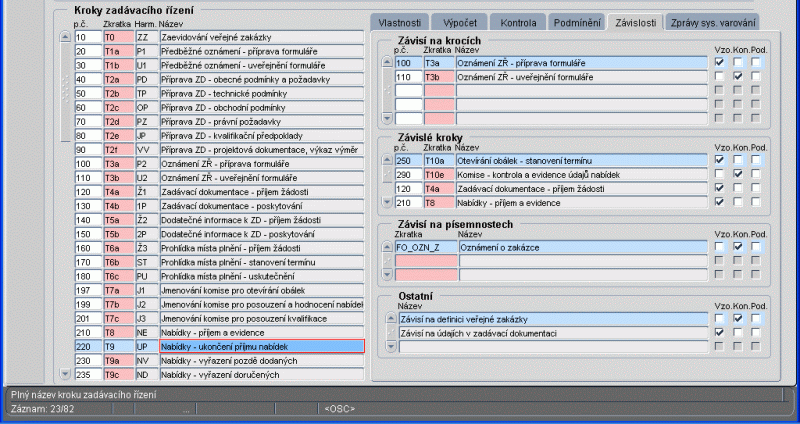Toggle Kon. checkbox for Oznámení o zakázce

coord(738,247)
